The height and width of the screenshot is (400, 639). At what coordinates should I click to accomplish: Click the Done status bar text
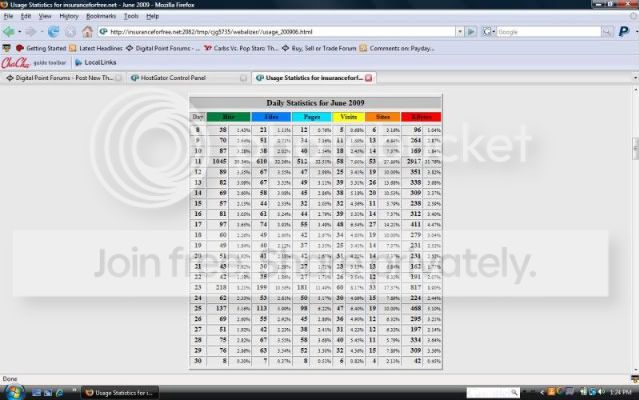[x=10, y=379]
